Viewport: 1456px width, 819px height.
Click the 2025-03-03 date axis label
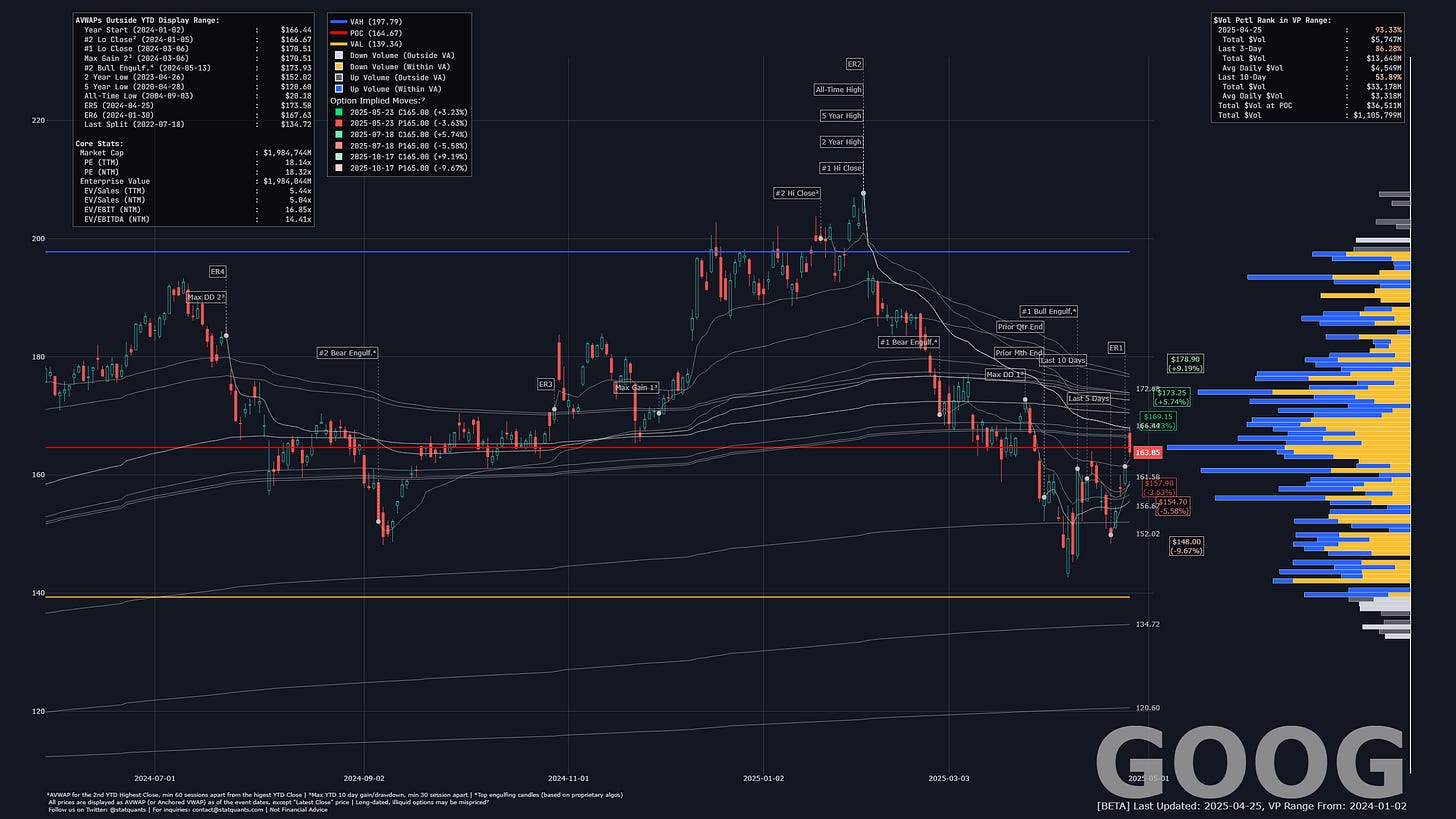pos(949,777)
